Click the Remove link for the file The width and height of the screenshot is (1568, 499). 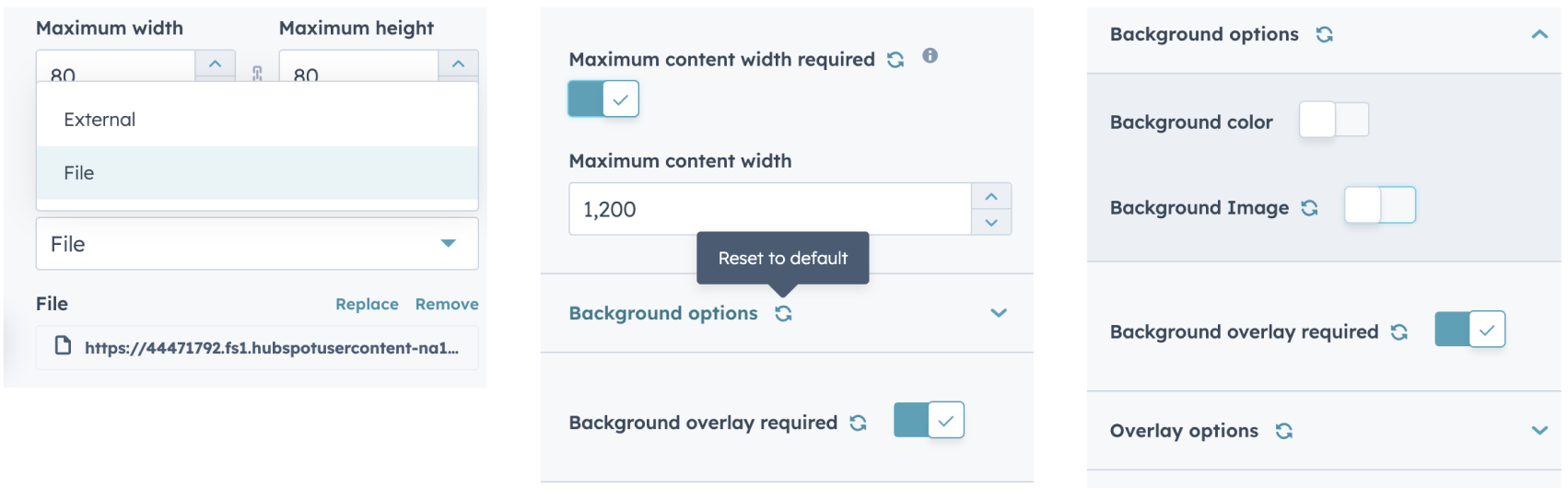447,304
